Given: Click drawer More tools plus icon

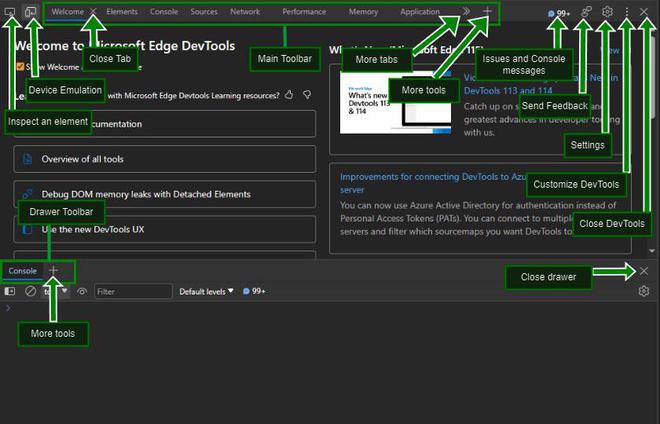Looking at the screenshot, I should [53, 270].
